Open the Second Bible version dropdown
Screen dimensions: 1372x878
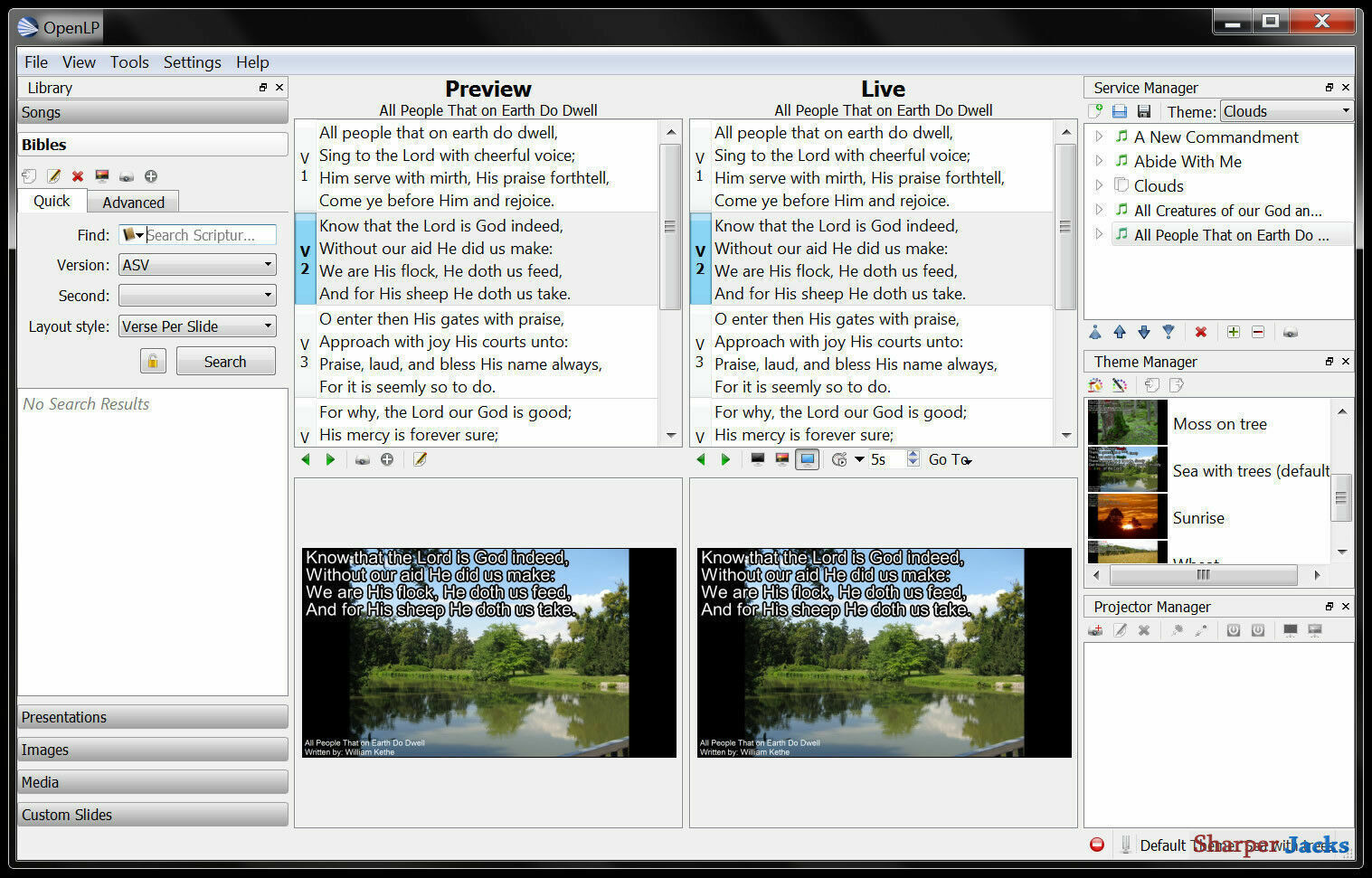tap(197, 296)
